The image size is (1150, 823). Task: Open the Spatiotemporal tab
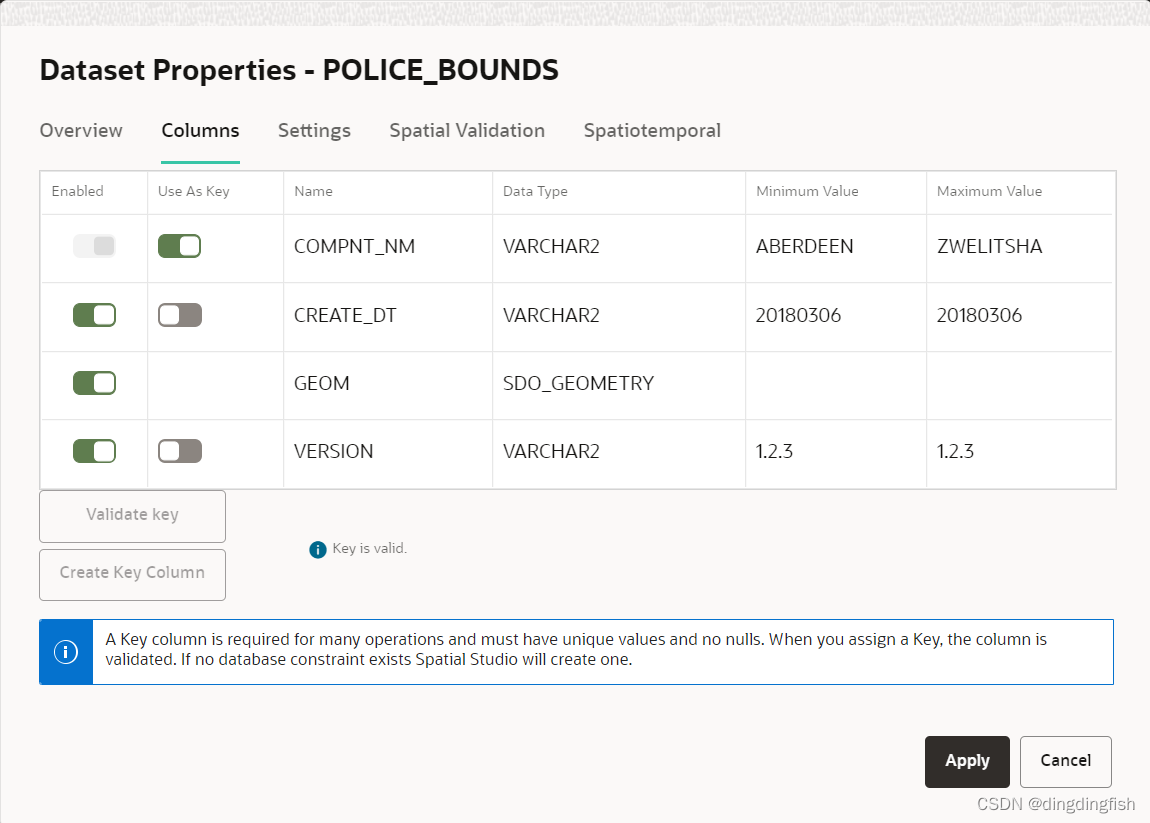[652, 131]
